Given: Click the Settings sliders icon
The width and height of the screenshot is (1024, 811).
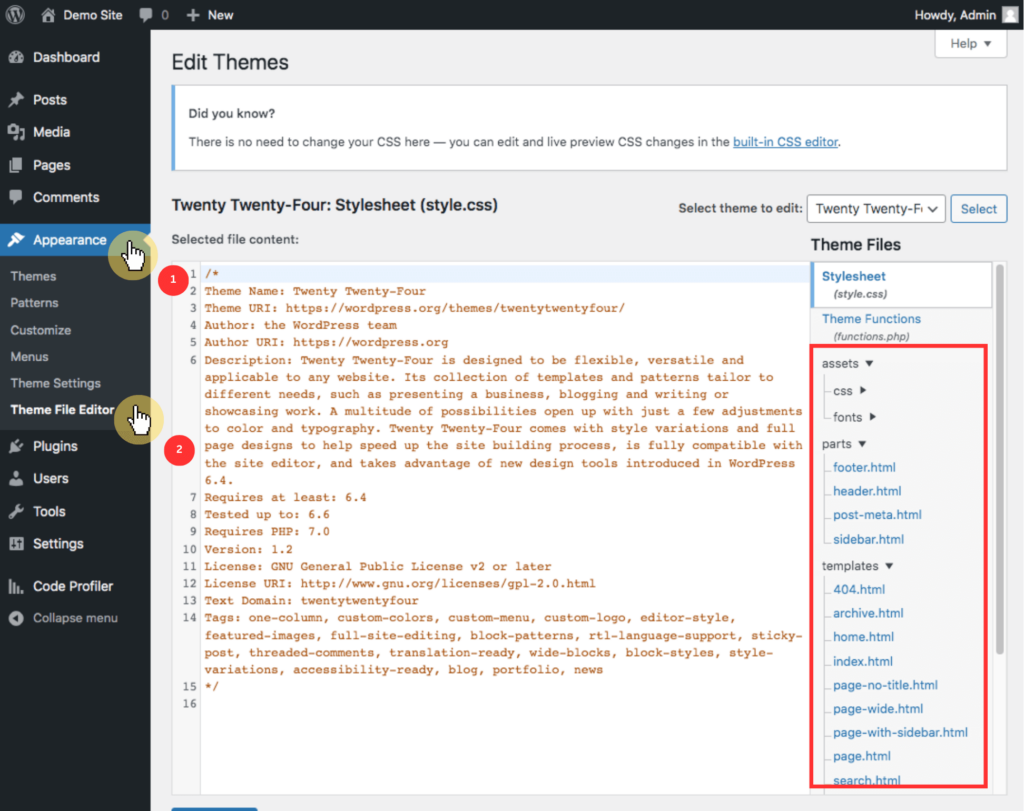Looking at the screenshot, I should click(16, 543).
